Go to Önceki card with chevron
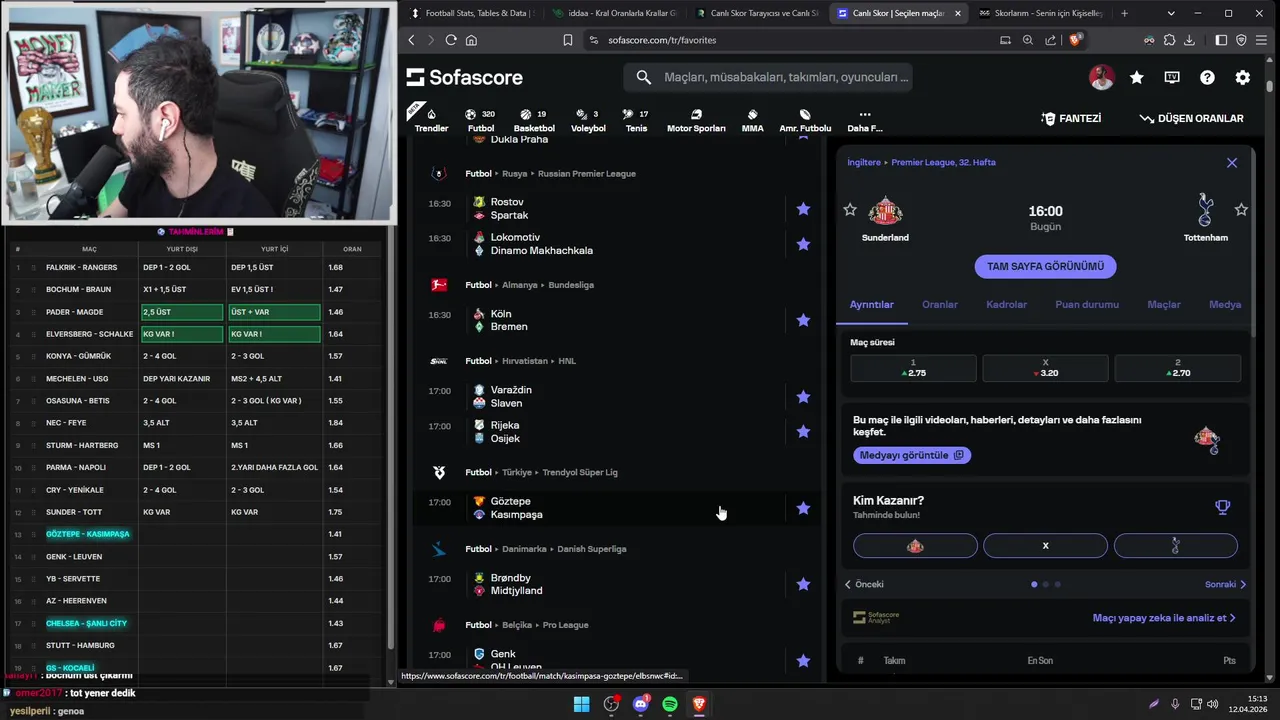This screenshot has height=720, width=1280. 864,584
